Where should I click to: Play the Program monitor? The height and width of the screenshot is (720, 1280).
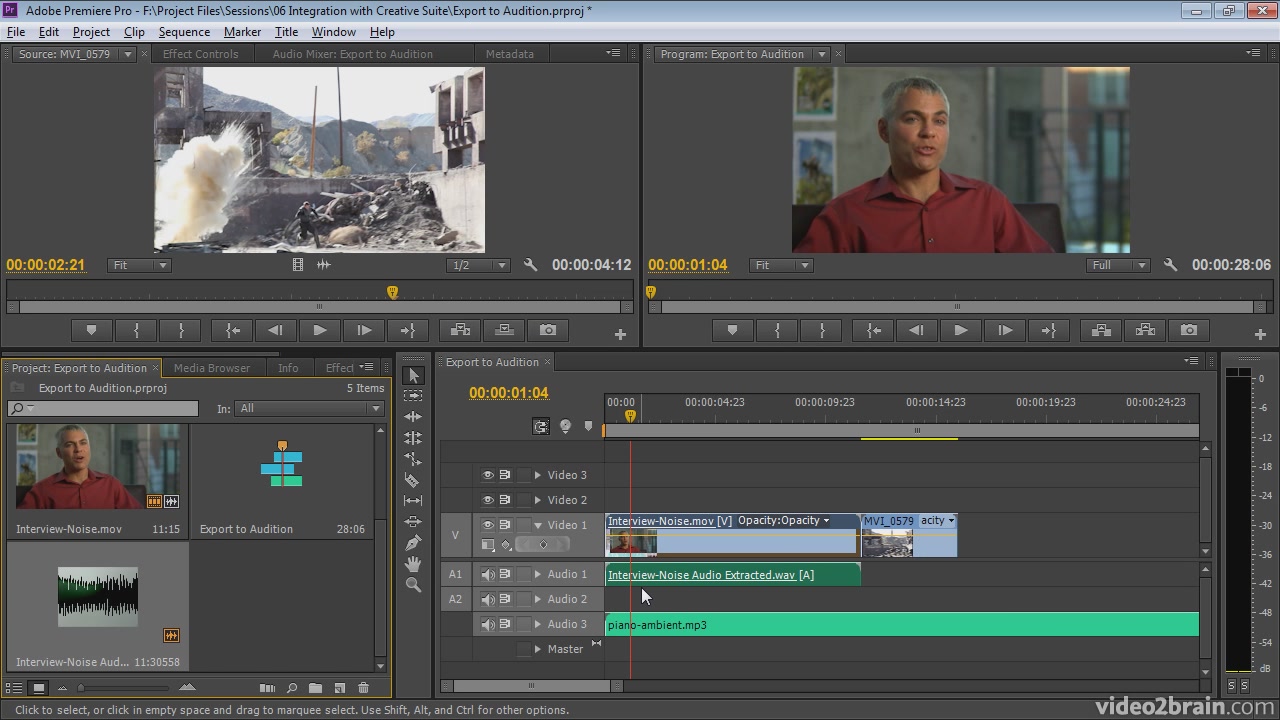[960, 330]
